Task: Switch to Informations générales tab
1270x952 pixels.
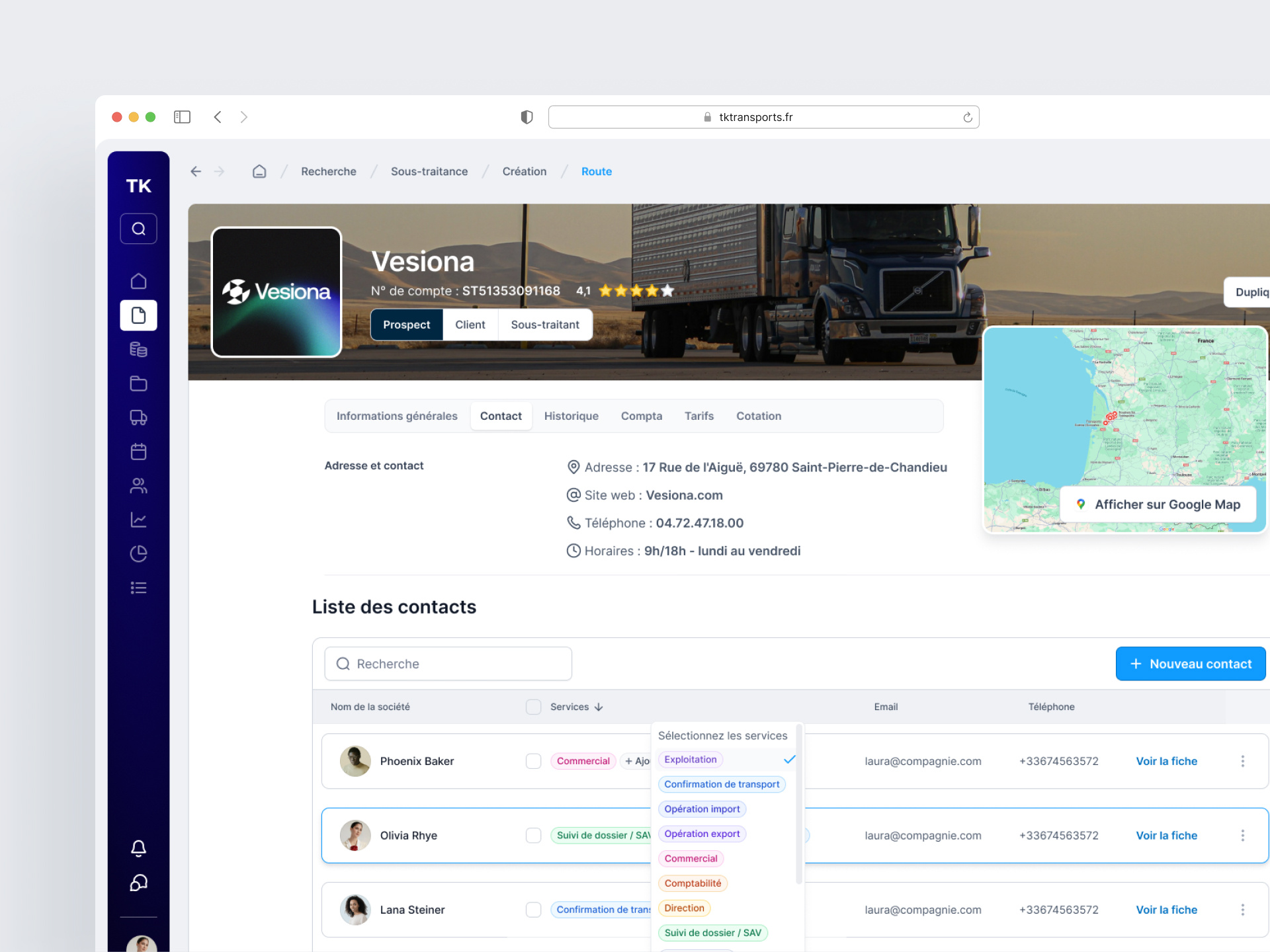Action: [397, 416]
